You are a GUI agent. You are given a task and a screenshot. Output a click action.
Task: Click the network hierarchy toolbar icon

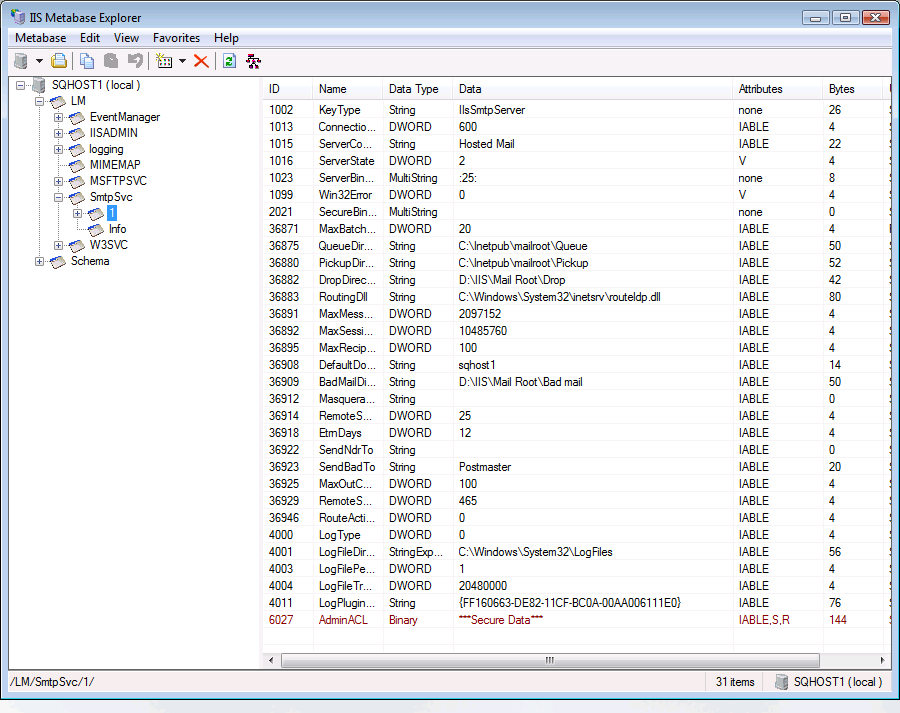pos(254,61)
